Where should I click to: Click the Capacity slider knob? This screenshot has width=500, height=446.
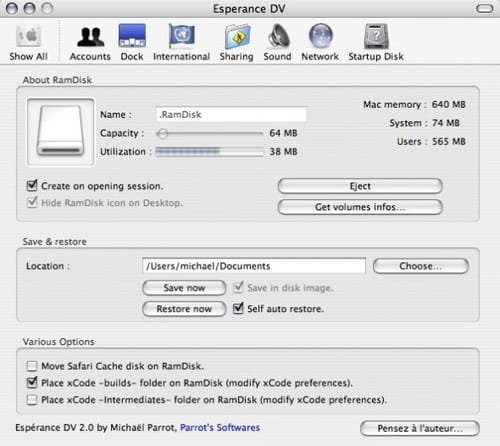tap(163, 134)
